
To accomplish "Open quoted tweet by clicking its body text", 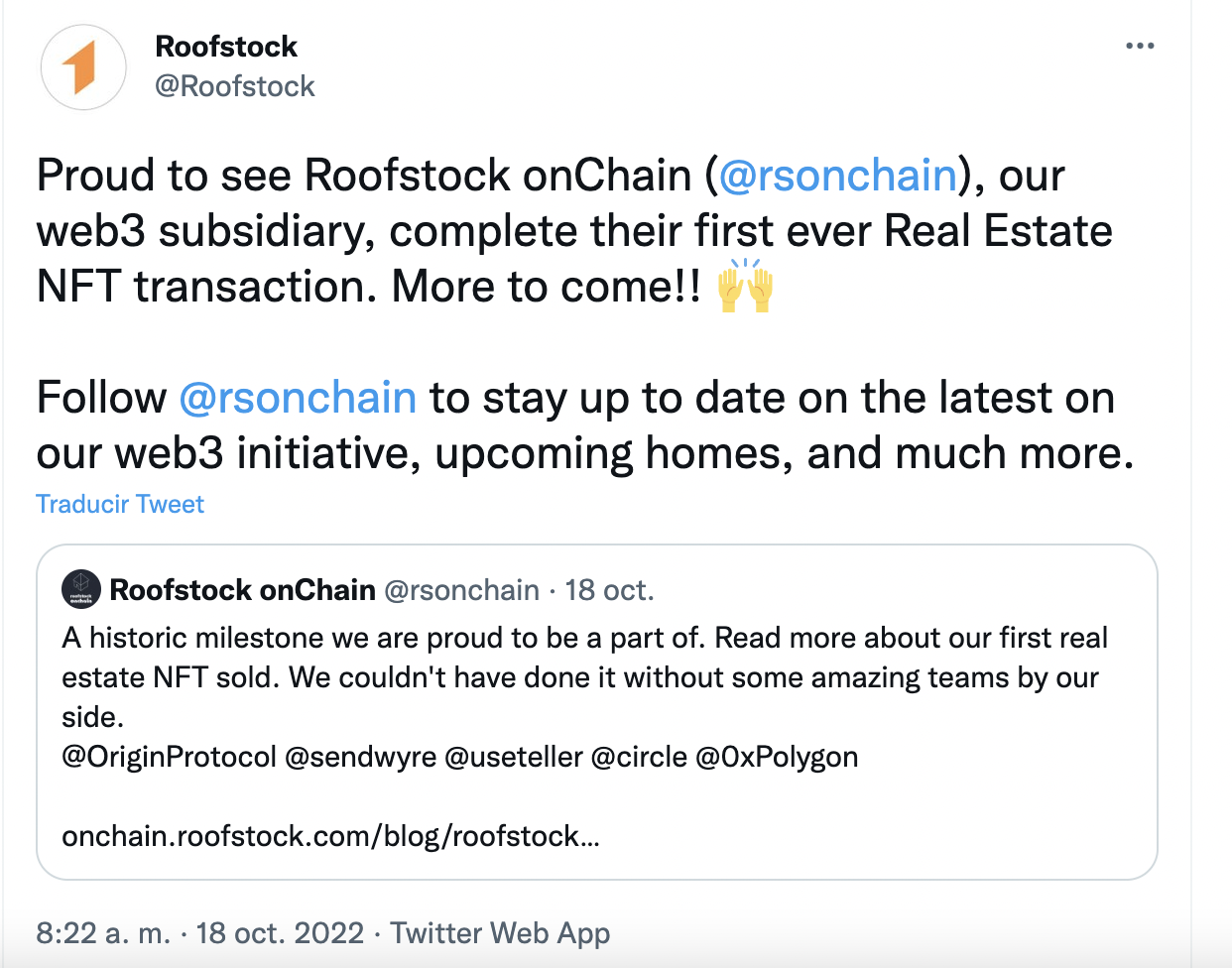I will click(x=583, y=677).
